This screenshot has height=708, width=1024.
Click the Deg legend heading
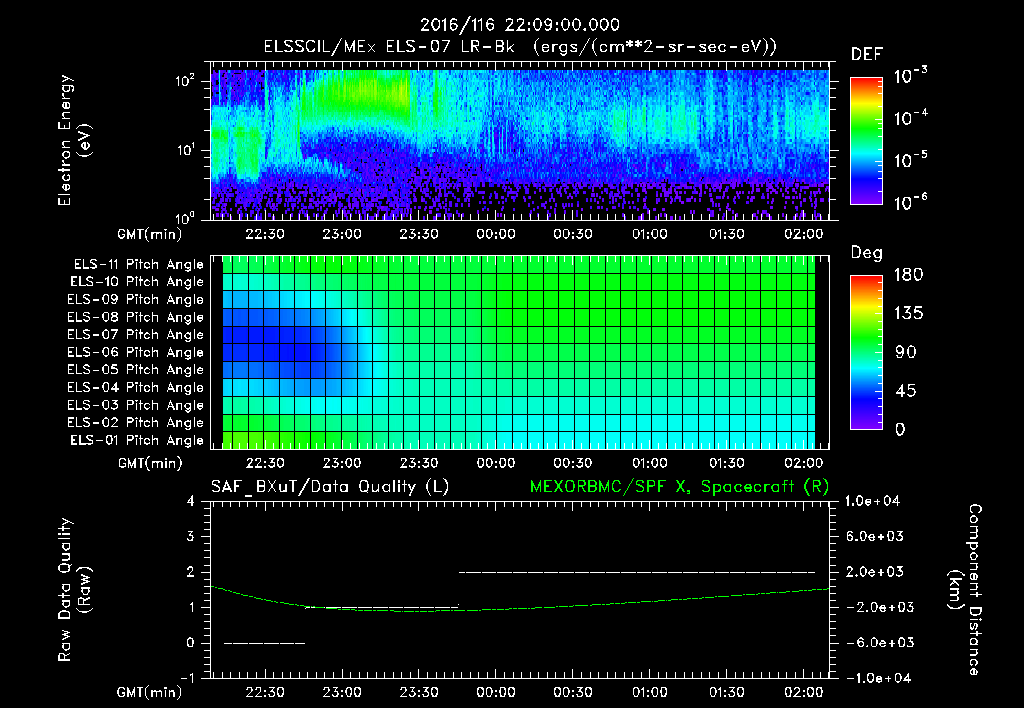coord(867,253)
